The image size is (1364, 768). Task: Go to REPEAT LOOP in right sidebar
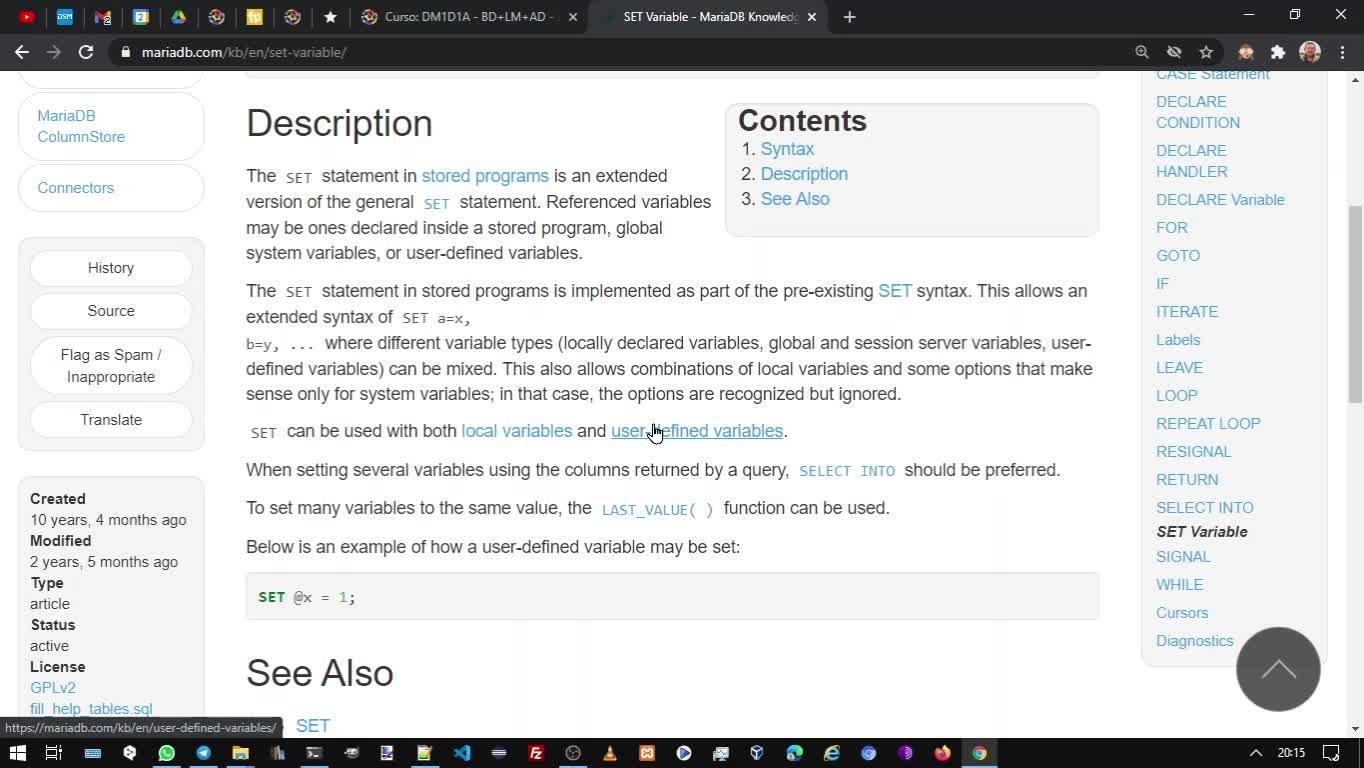(x=1208, y=424)
